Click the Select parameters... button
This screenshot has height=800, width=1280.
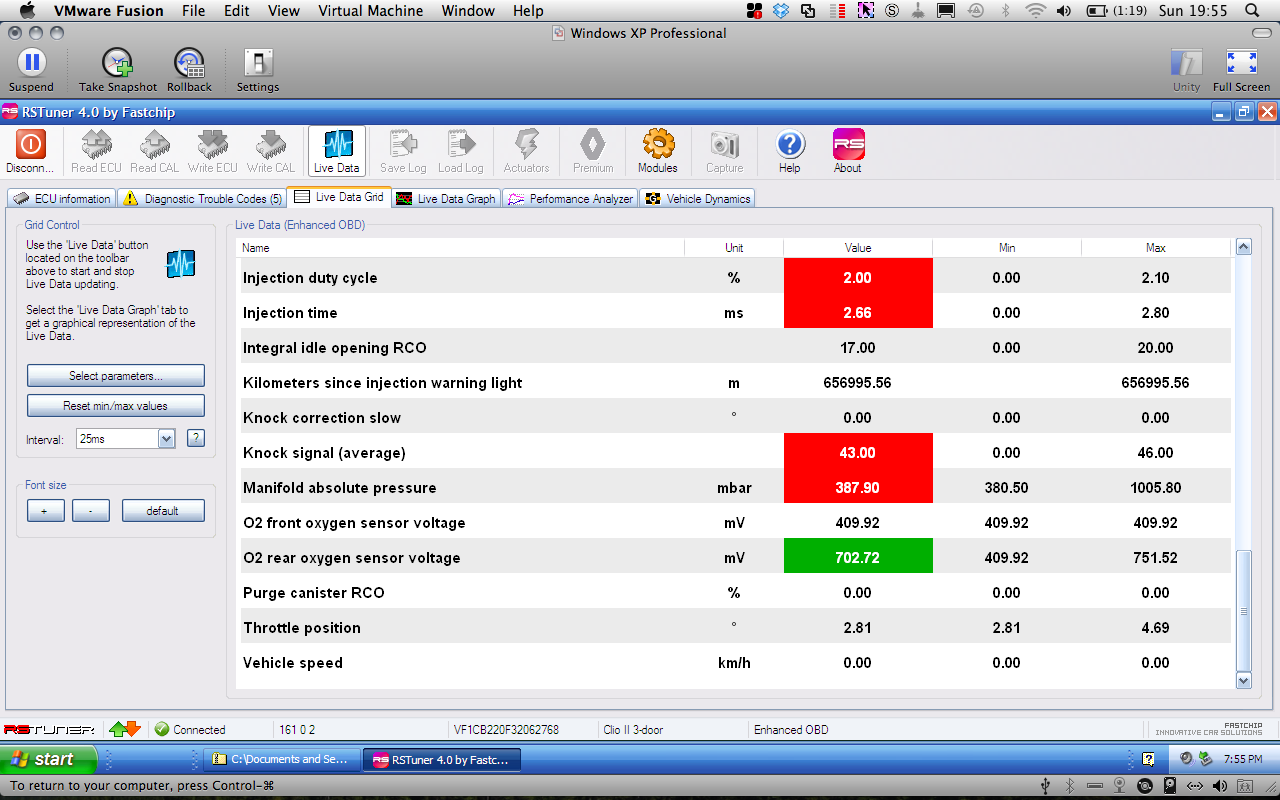(116, 376)
